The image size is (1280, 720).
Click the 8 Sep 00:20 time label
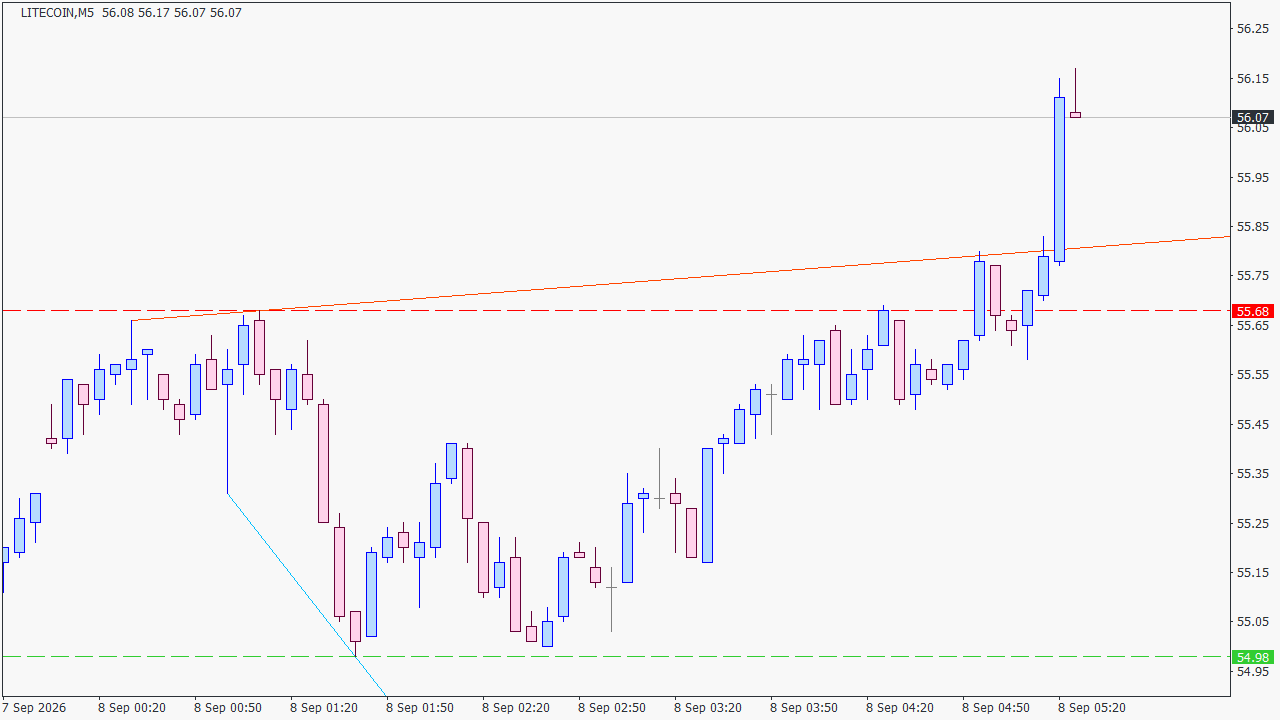coord(132,707)
